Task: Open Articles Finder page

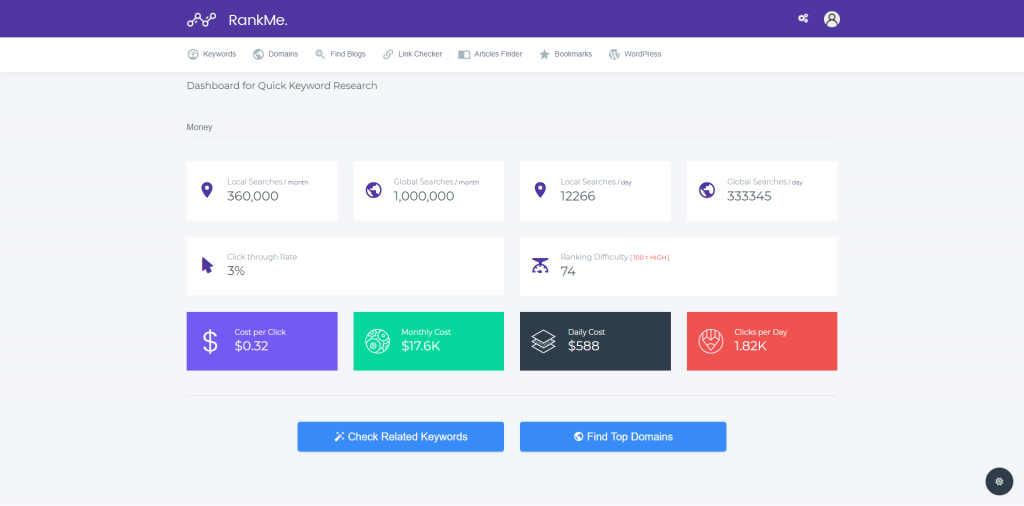Action: point(490,54)
